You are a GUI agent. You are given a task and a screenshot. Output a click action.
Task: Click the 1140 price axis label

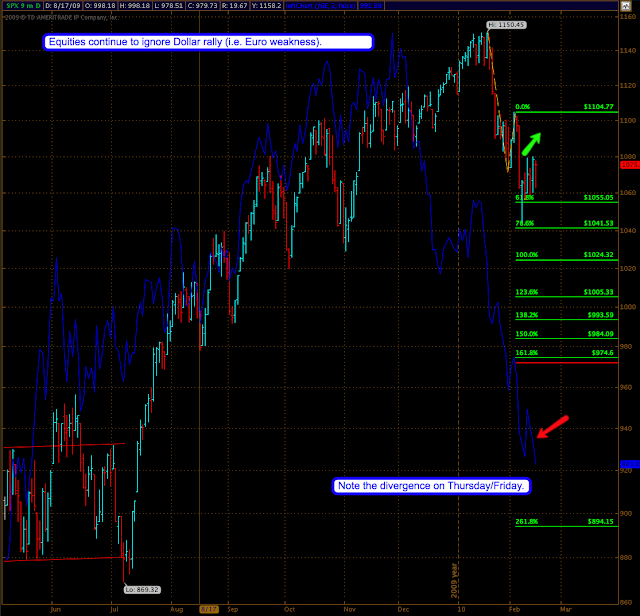pos(628,51)
